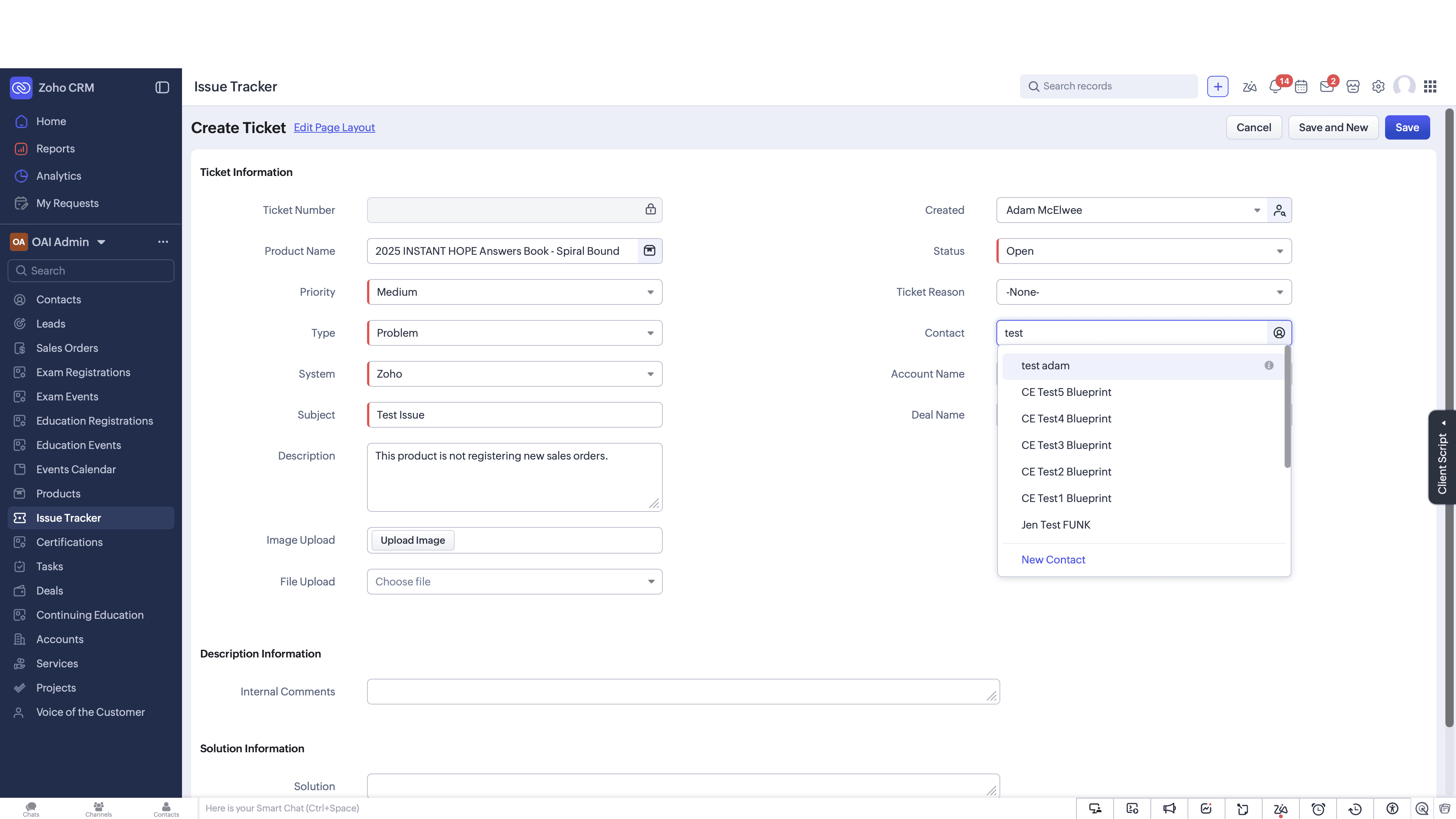Open the apps grid icon
The height and width of the screenshot is (819, 1456).
(1430, 86)
